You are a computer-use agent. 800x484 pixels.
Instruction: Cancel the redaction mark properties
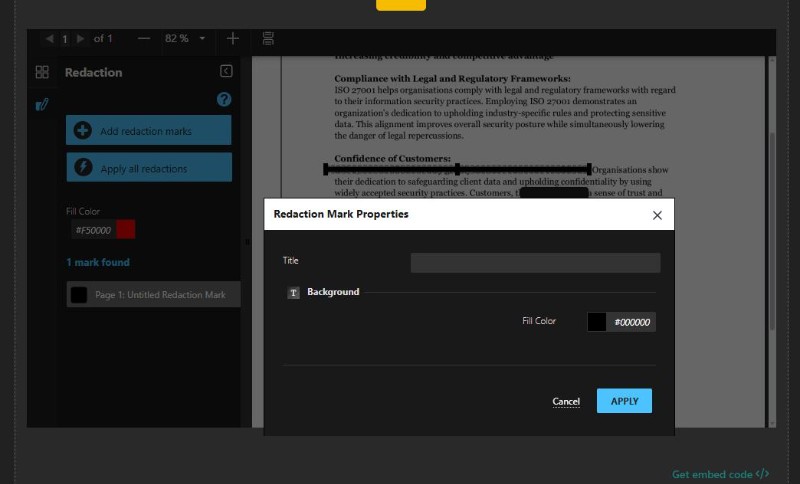(x=566, y=401)
